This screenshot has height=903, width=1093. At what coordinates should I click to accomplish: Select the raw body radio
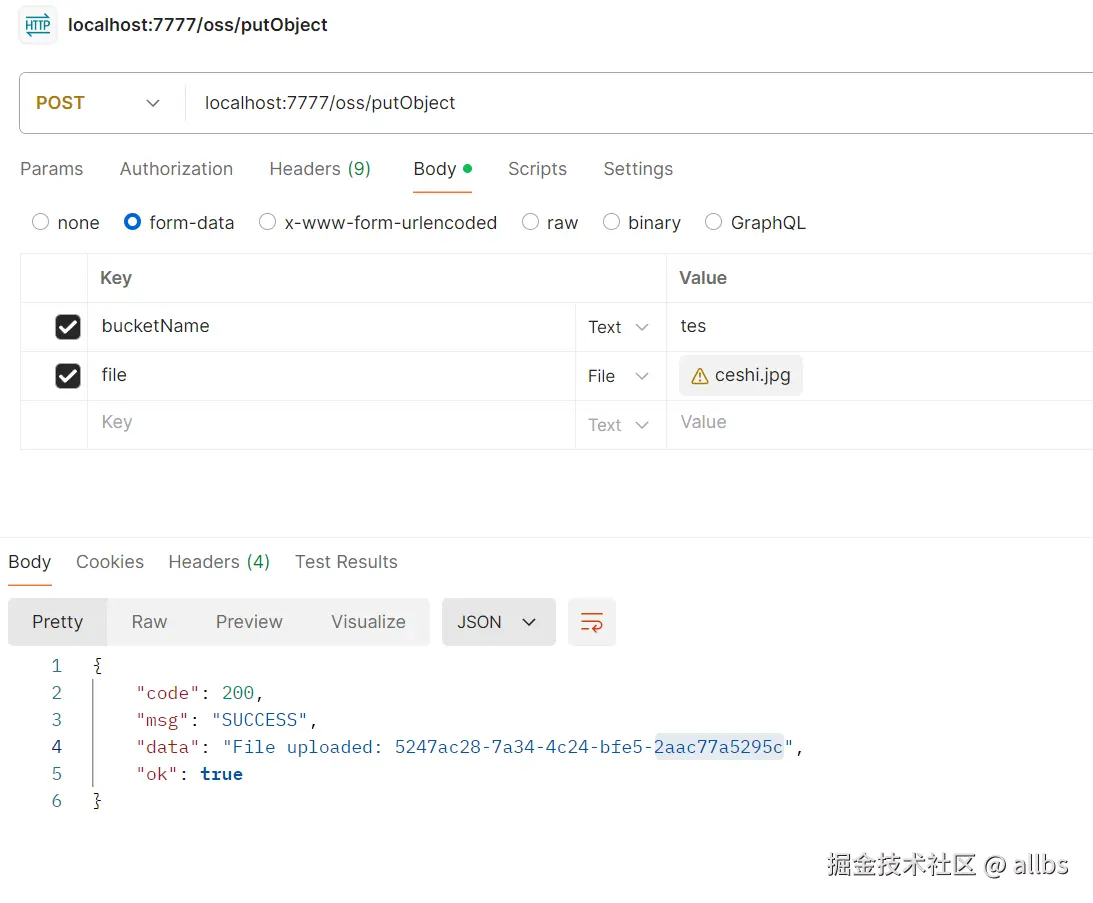point(530,222)
